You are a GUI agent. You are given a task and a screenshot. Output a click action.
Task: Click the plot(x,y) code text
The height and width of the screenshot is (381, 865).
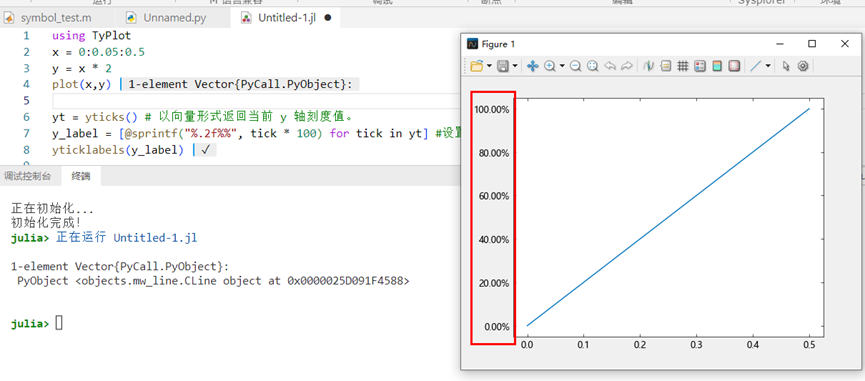click(82, 84)
